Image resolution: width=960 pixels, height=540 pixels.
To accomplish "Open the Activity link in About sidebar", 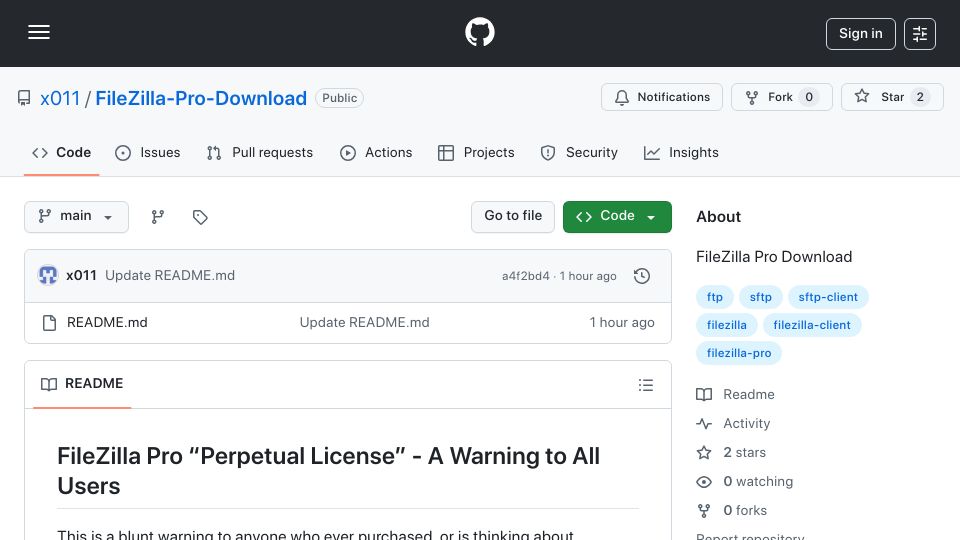I will tap(733, 424).
